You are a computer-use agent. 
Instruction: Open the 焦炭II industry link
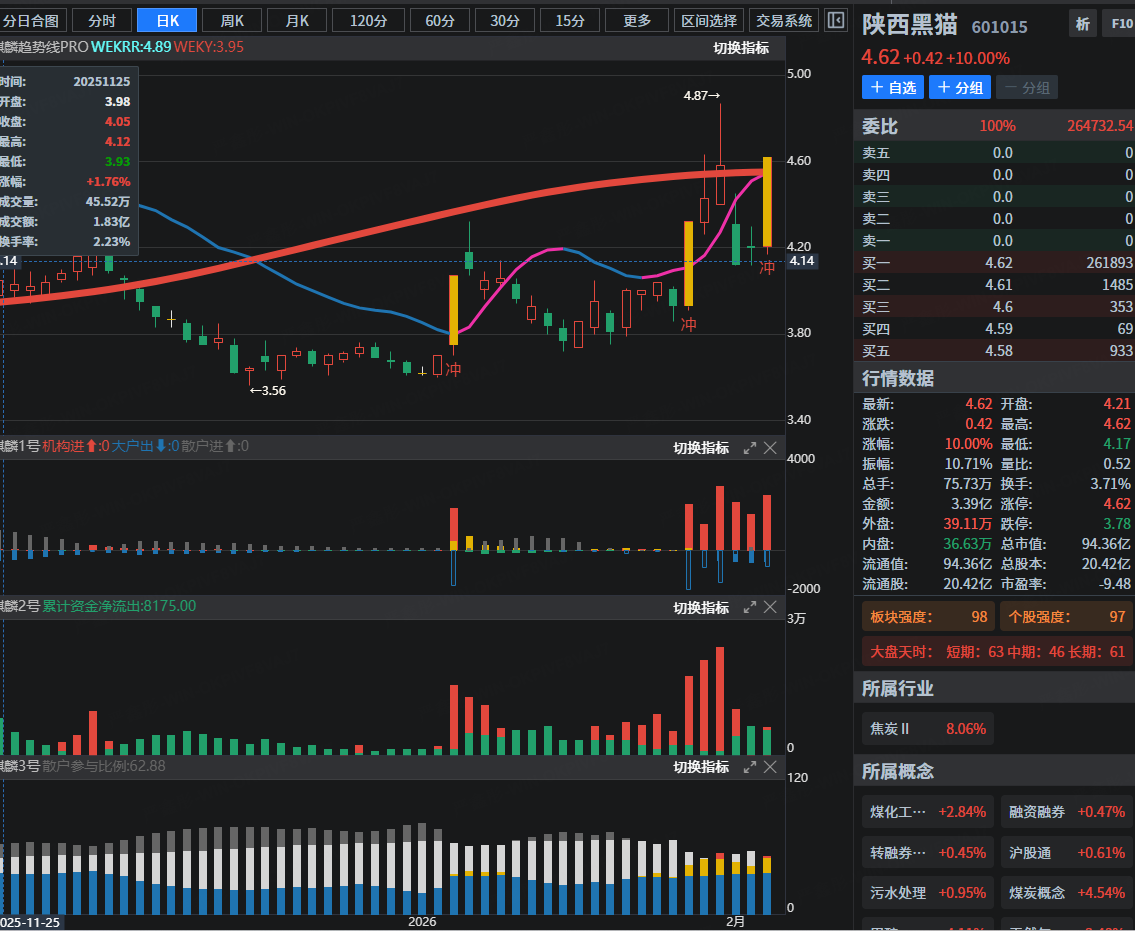pos(927,729)
